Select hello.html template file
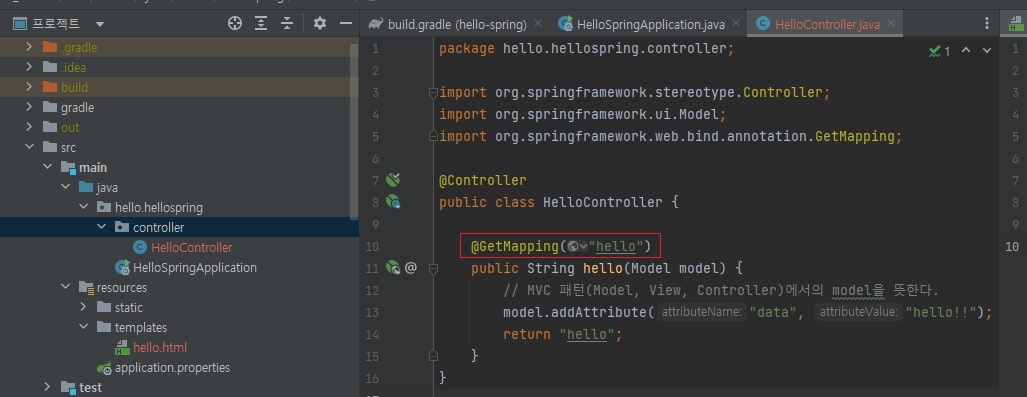 160,347
